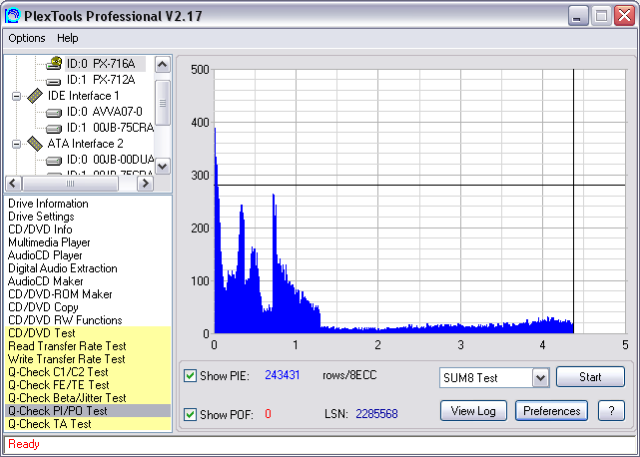This screenshot has height=457, width=640.
Task: Click the device tree horizontal scrollbar thumb
Action: 70,184
